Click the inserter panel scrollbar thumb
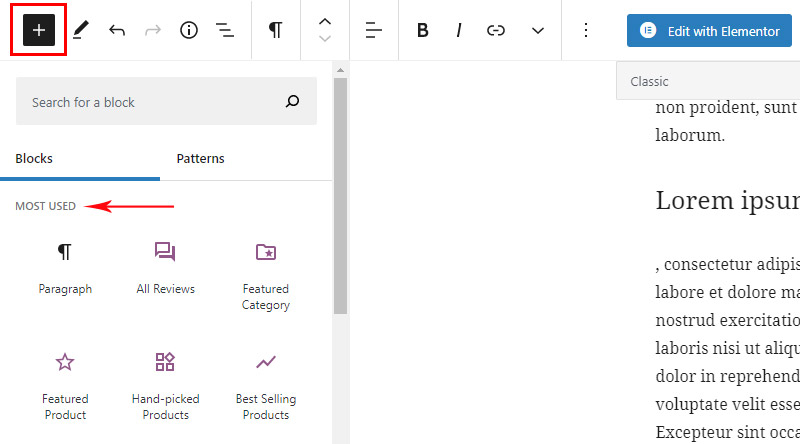 pyautogui.click(x=340, y=196)
